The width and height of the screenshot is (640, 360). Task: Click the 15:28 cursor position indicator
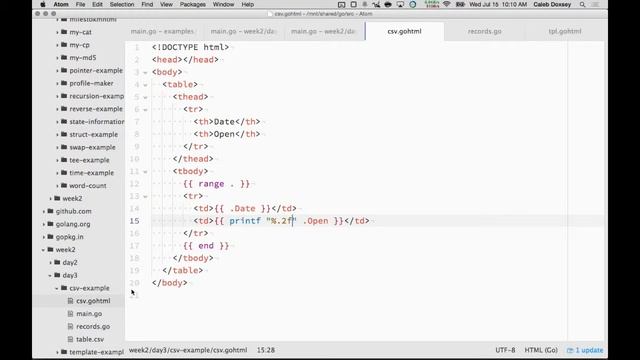click(x=266, y=350)
